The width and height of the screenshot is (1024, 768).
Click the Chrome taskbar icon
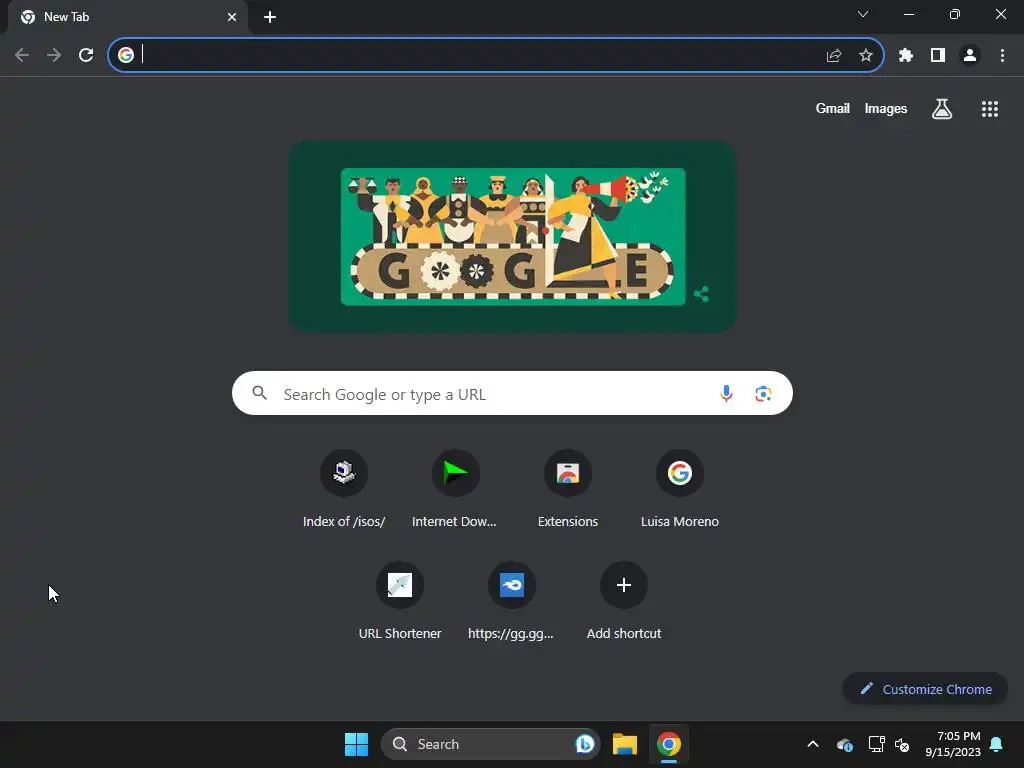point(669,744)
